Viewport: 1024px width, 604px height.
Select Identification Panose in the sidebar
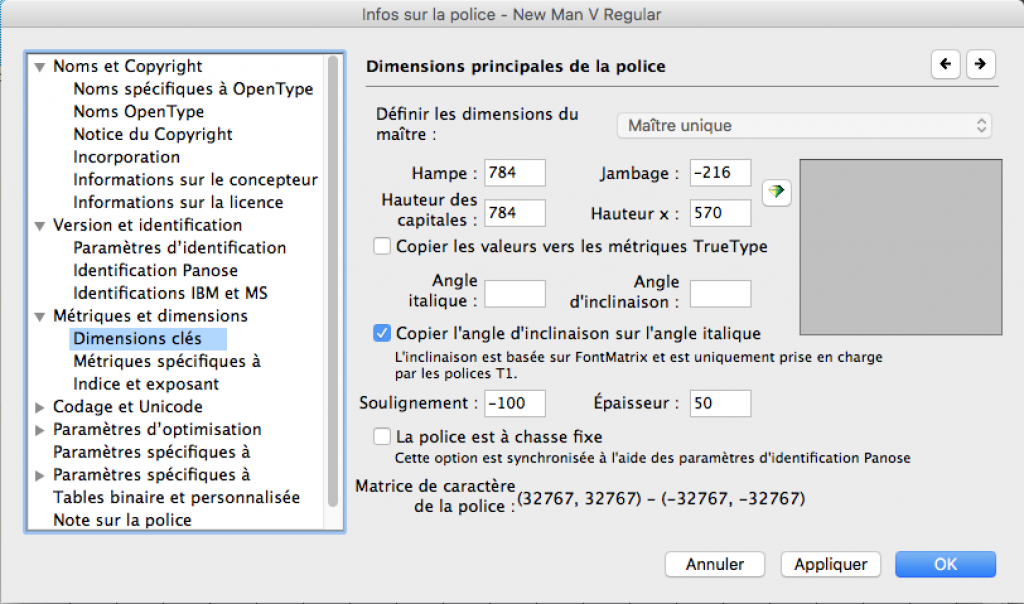155,270
